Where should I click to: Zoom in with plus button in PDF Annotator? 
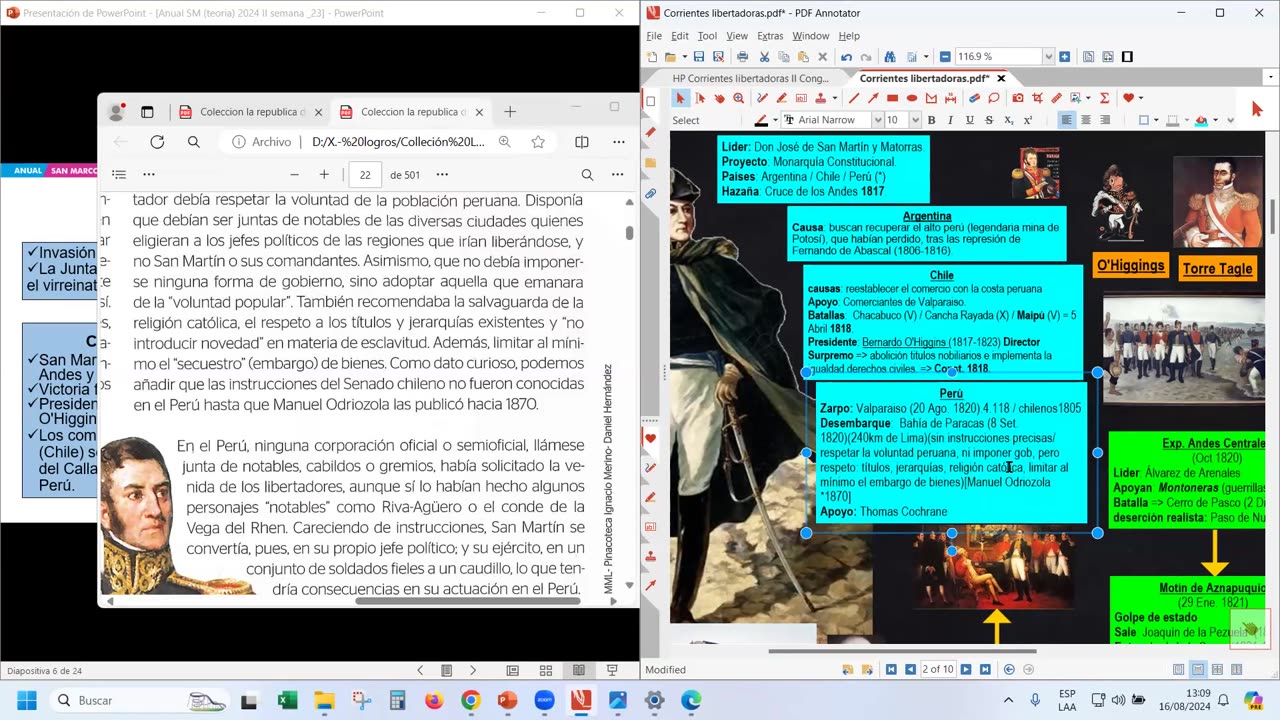[1064, 57]
